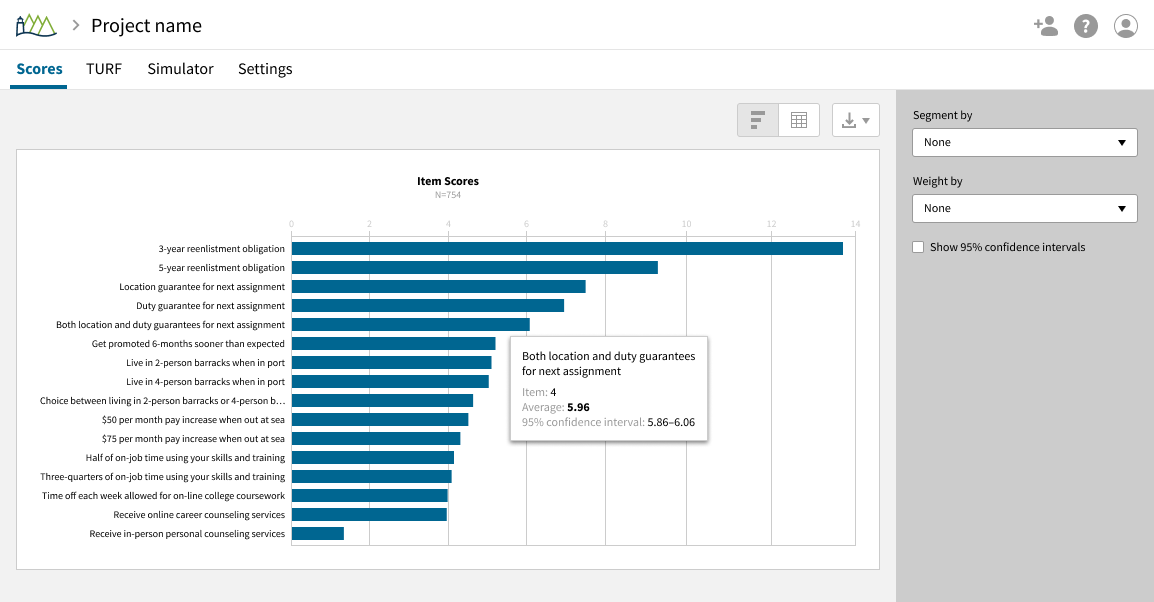This screenshot has height=602, width=1154.
Task: Switch to table grid view
Action: click(799, 120)
